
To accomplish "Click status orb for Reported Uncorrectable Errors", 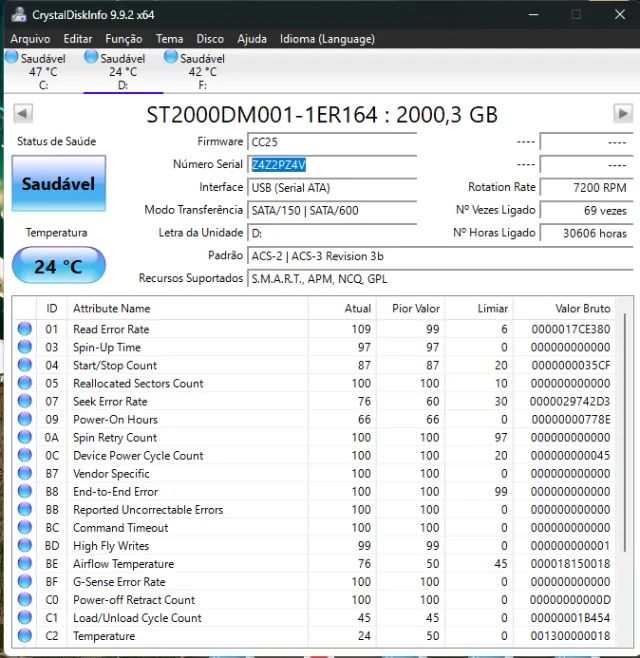I will click(25, 509).
